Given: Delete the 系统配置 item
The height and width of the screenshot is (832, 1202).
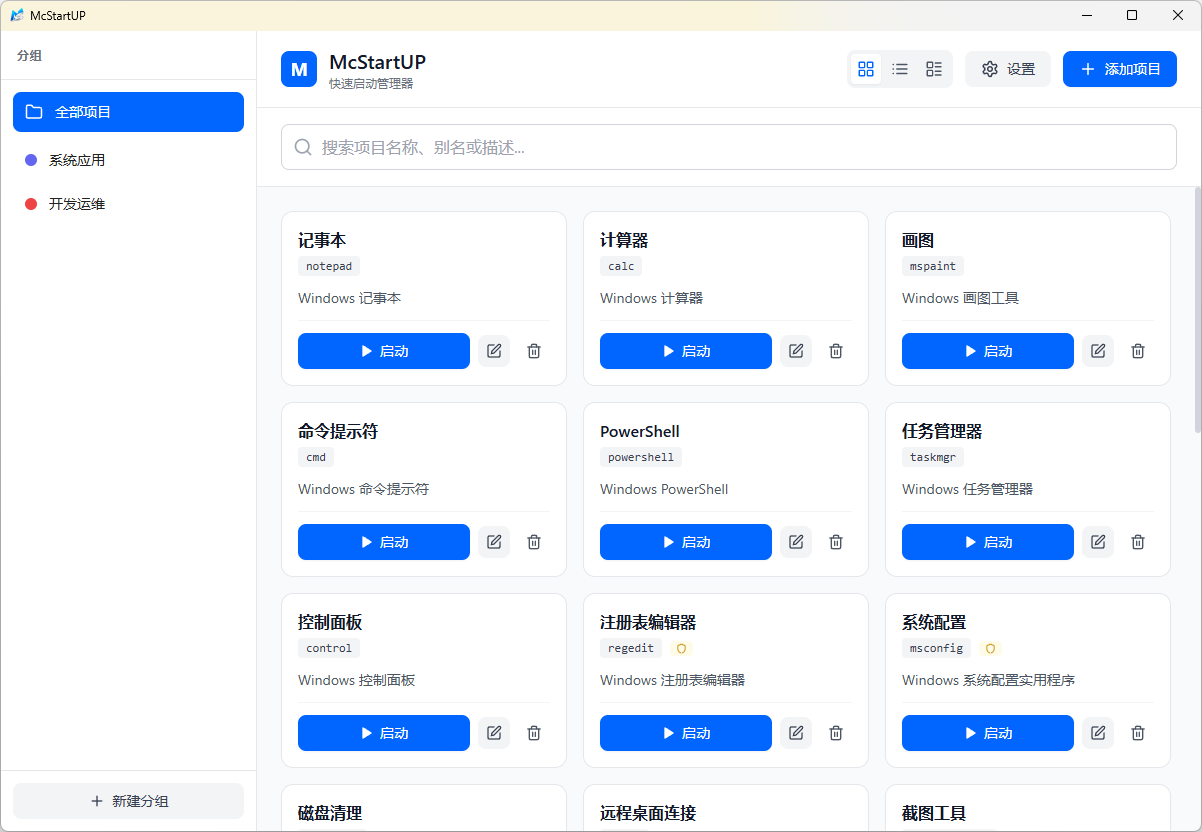Looking at the screenshot, I should pos(1138,733).
